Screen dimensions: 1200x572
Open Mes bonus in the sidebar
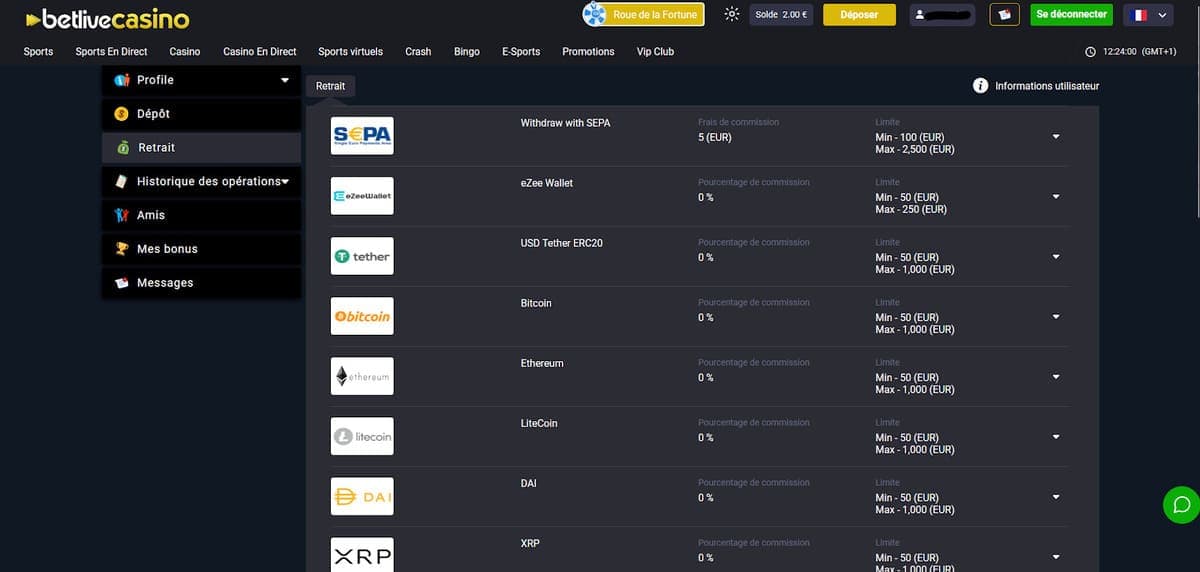click(167, 249)
